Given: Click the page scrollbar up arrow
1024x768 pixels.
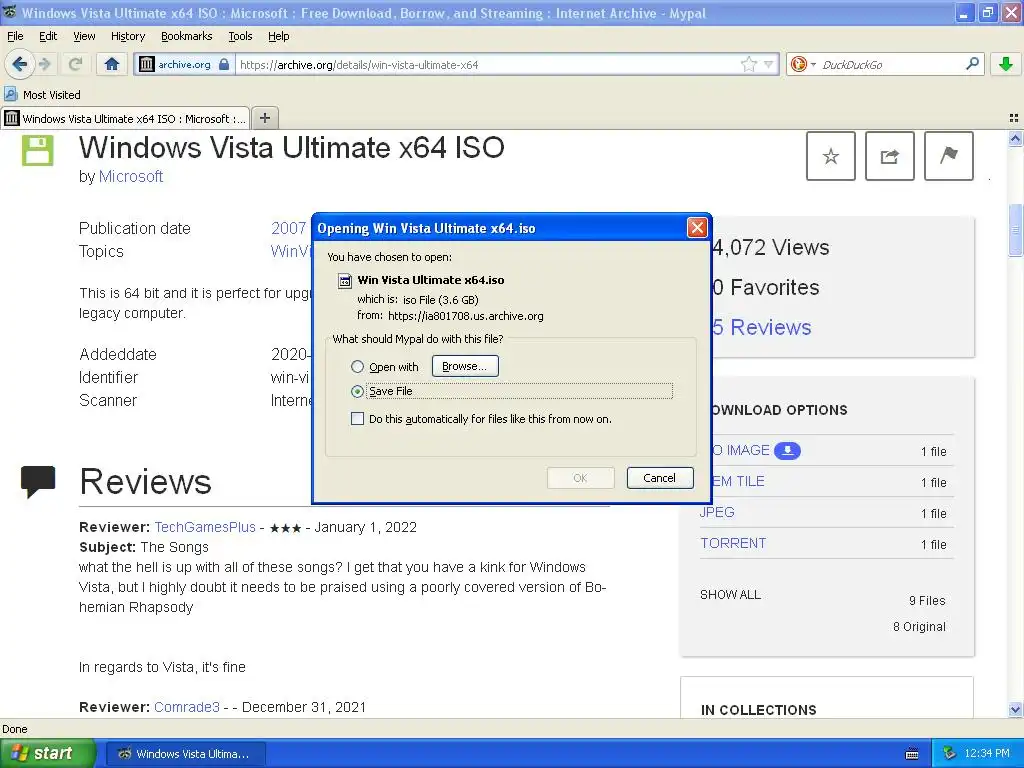Looking at the screenshot, I should click(x=1015, y=138).
